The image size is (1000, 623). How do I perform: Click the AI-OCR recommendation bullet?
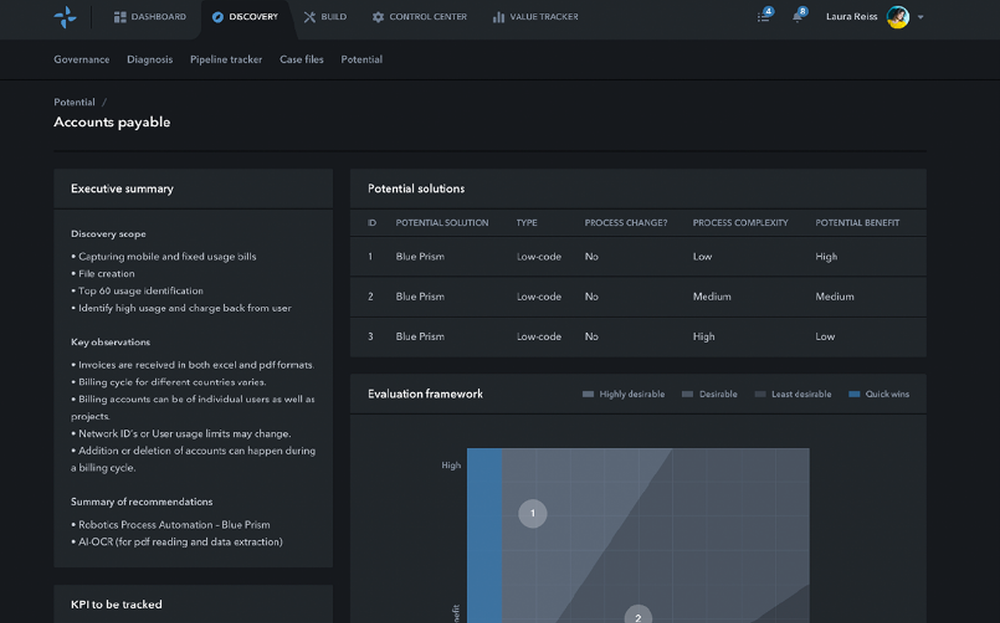pyautogui.click(x=177, y=542)
